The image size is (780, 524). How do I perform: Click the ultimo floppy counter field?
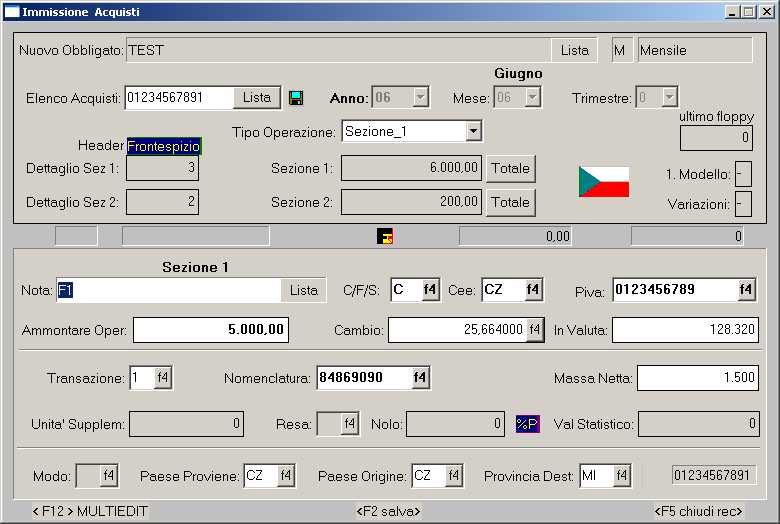pos(716,138)
